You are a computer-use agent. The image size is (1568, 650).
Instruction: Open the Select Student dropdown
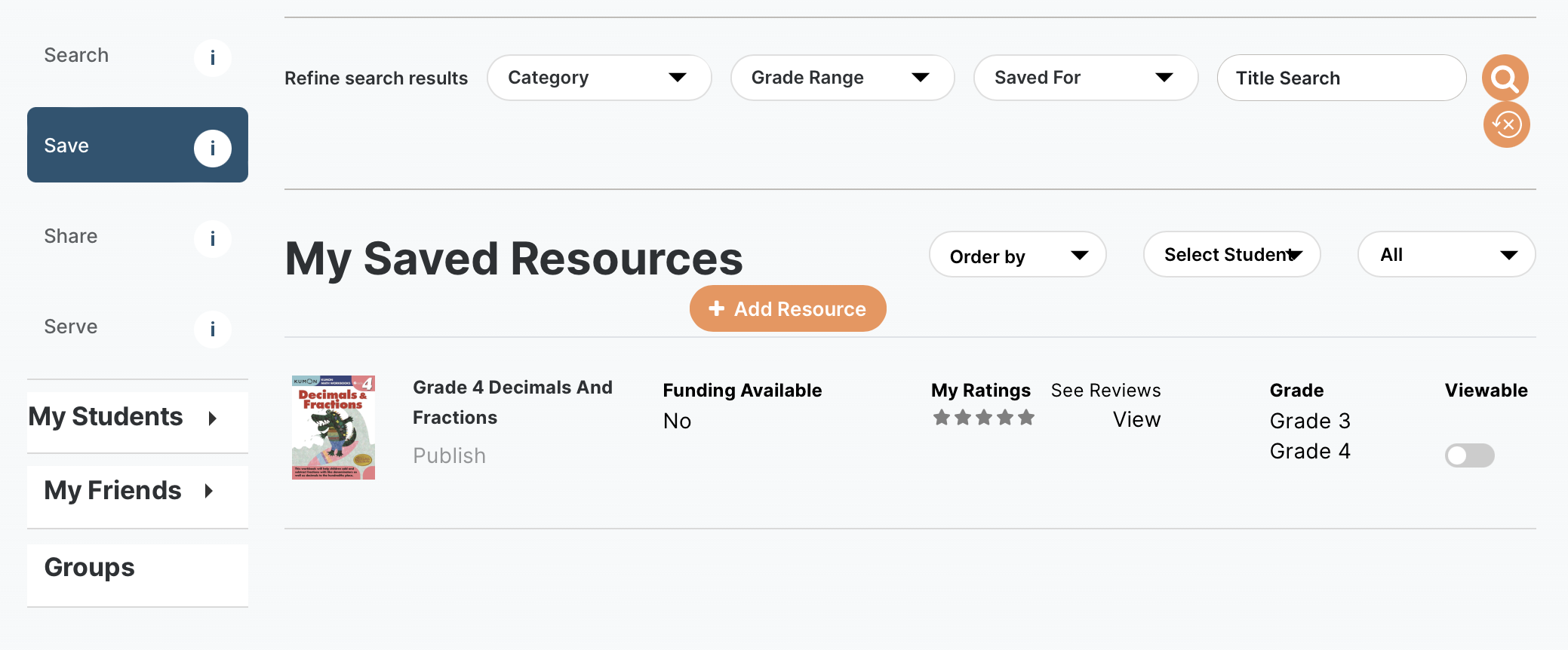pos(1231,255)
